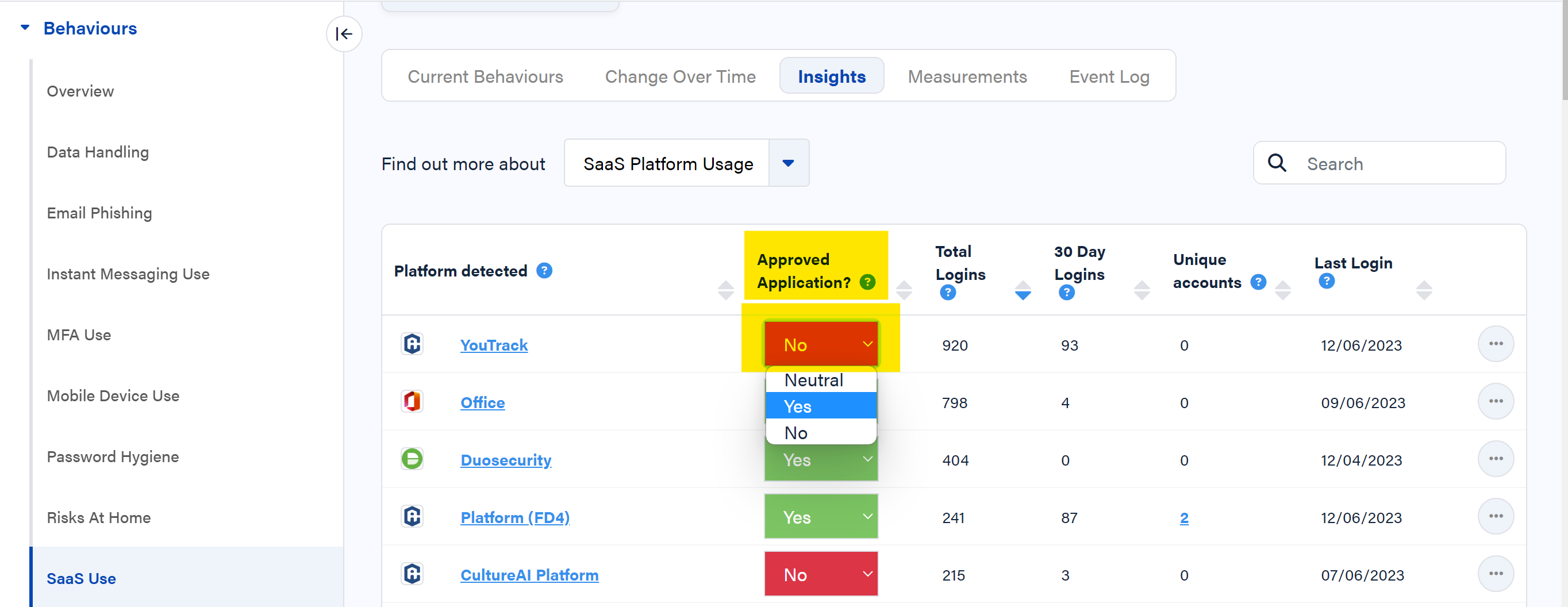Sort by Total Logins column
1568x607 pixels.
coord(1023,290)
